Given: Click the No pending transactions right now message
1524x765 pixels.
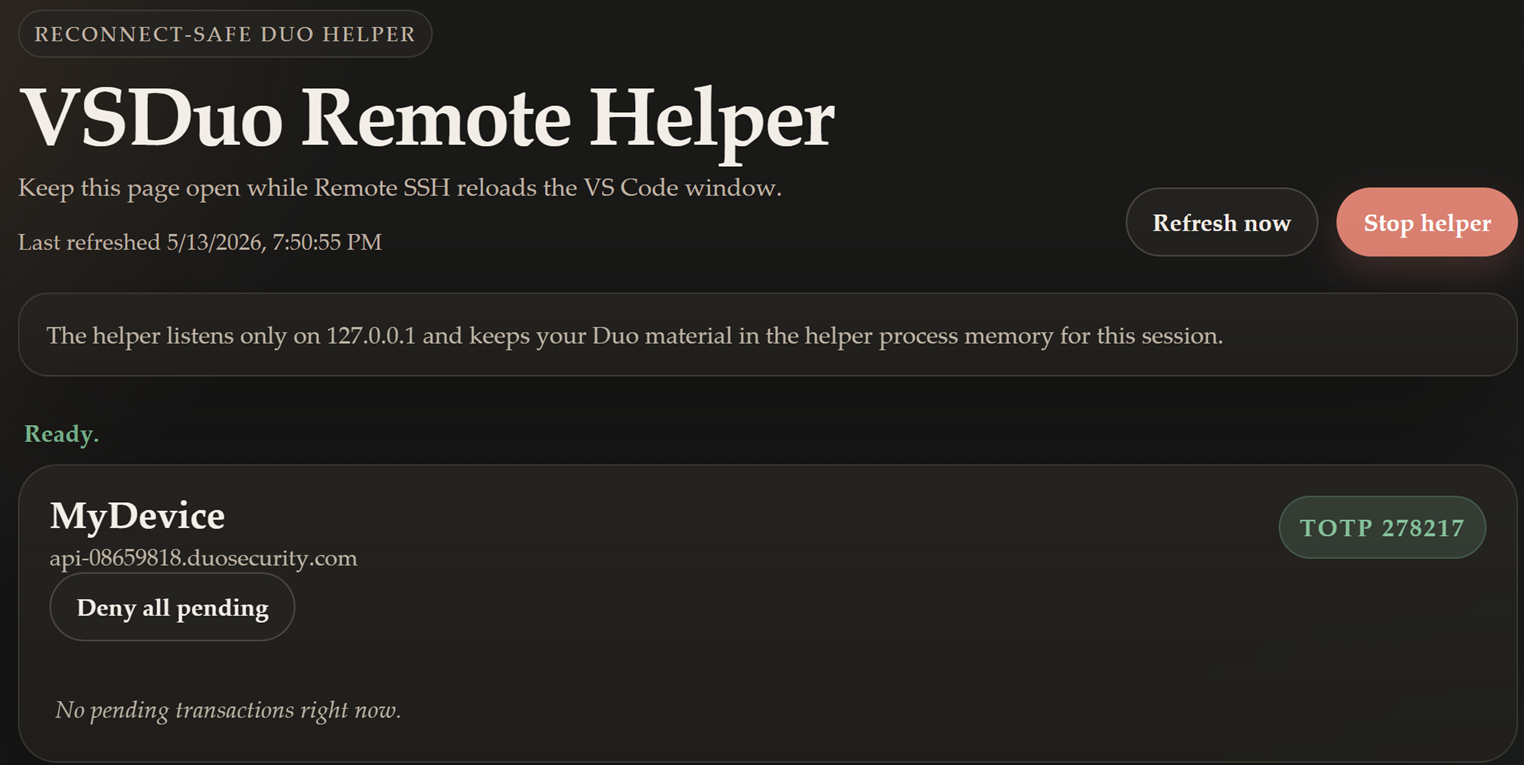Looking at the screenshot, I should tap(228, 710).
